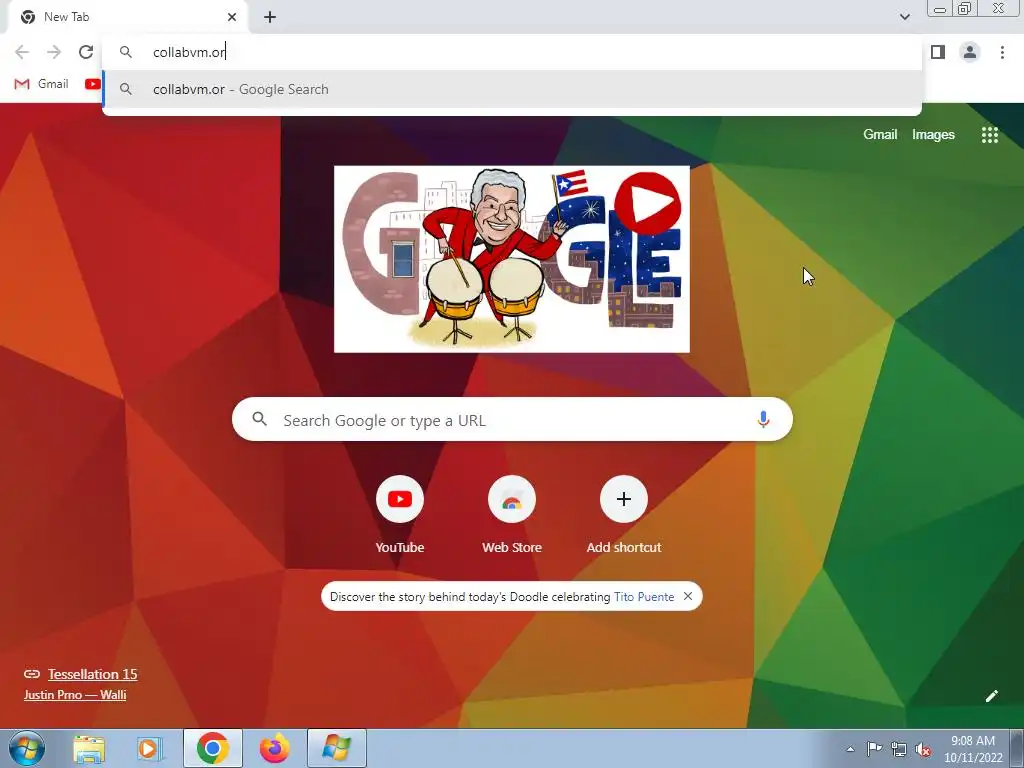Dismiss the doodle promo with the X
The height and width of the screenshot is (768, 1024).
point(688,596)
